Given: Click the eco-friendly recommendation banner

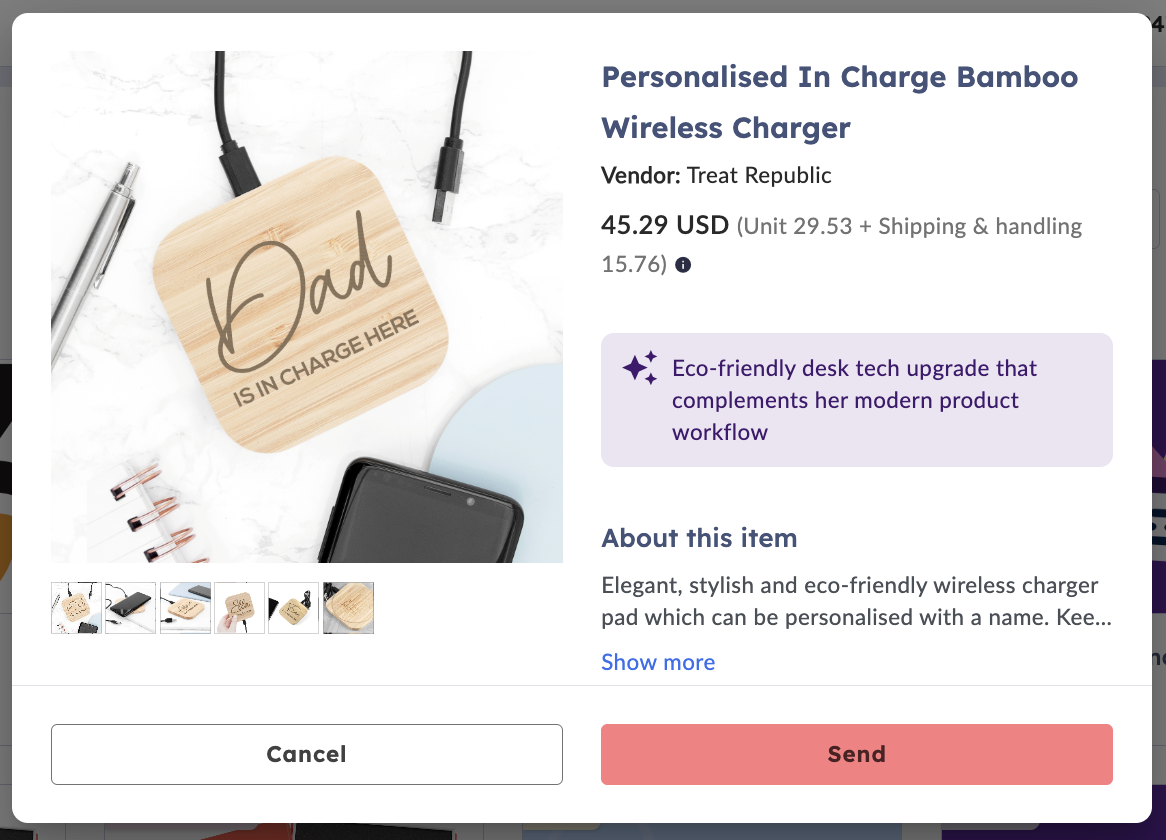Looking at the screenshot, I should [857, 400].
